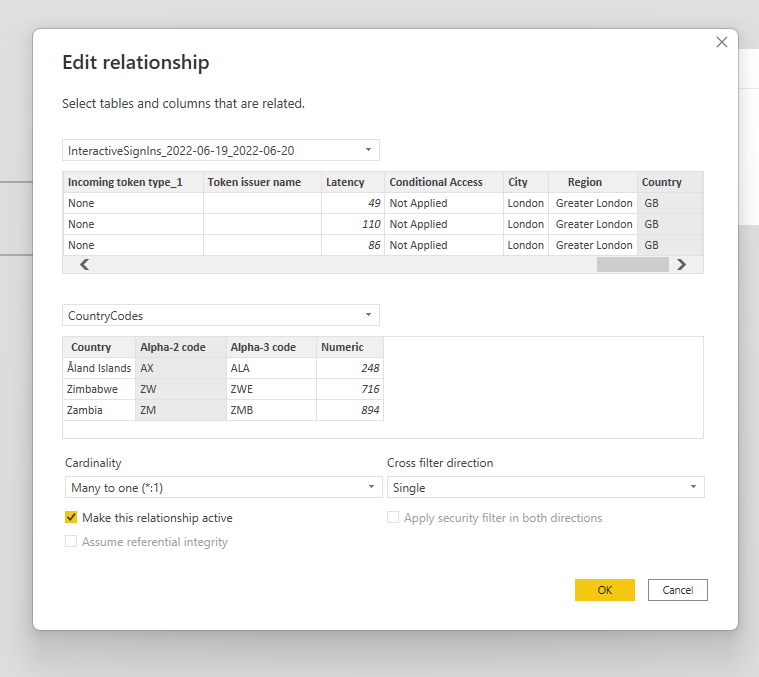
Task: Open the InteractiveSignIns table dropdown
Action: pyautogui.click(x=221, y=150)
